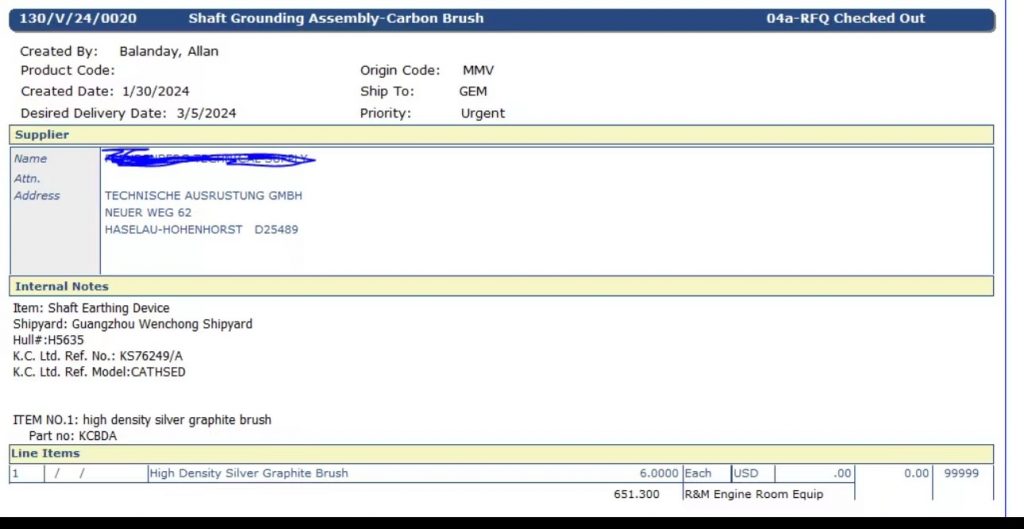Viewport: 1024px width, 529px height.
Task: Click the RFQ number 130/V/24/0020
Action: tap(78, 19)
